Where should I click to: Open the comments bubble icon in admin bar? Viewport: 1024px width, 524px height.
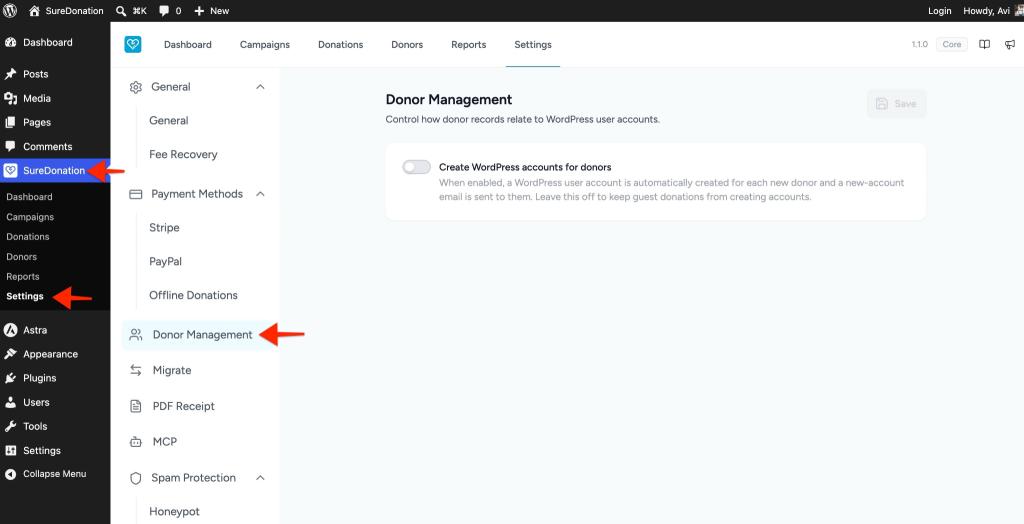(164, 11)
